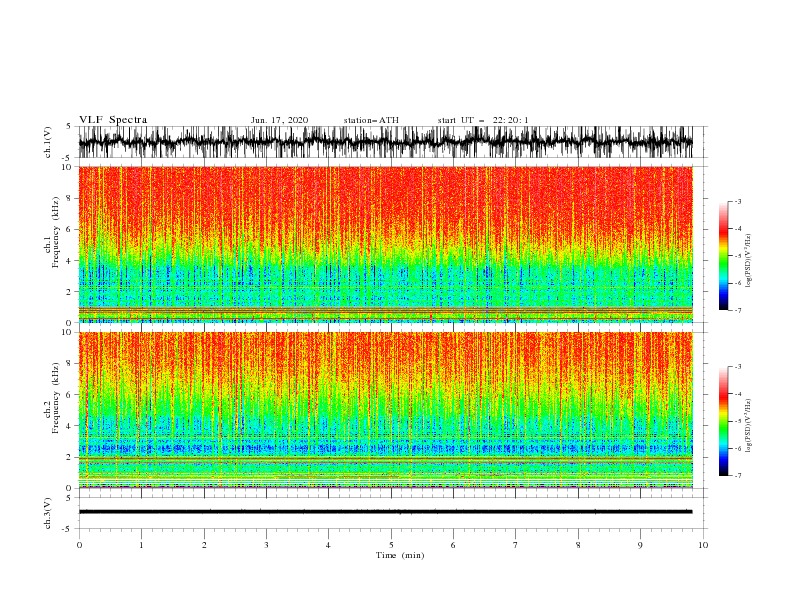Image resolution: width=792 pixels, height=612 pixels.
Task: Click the time axis tick label "8"
Action: 578,545
